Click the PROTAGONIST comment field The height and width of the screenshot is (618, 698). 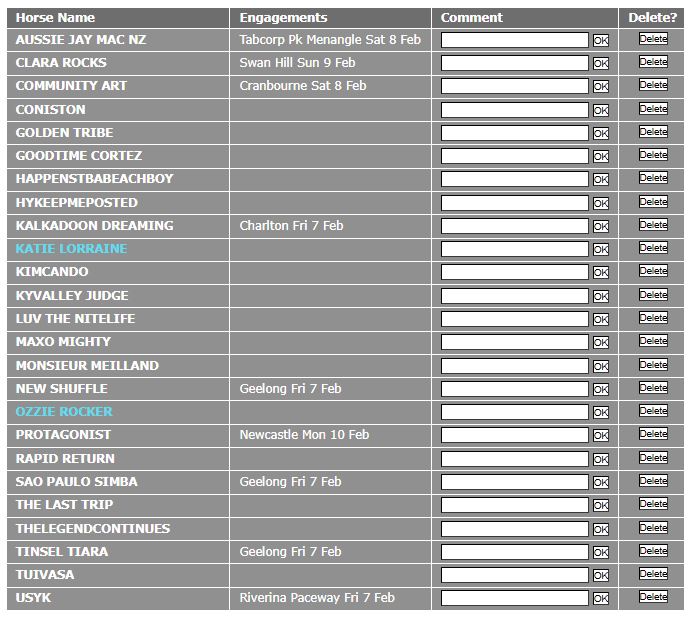pyautogui.click(x=515, y=435)
